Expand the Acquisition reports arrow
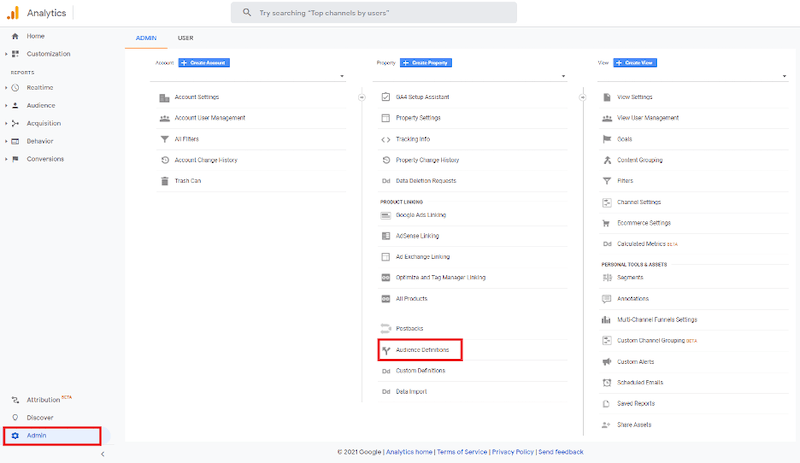800x463 pixels. (6, 124)
